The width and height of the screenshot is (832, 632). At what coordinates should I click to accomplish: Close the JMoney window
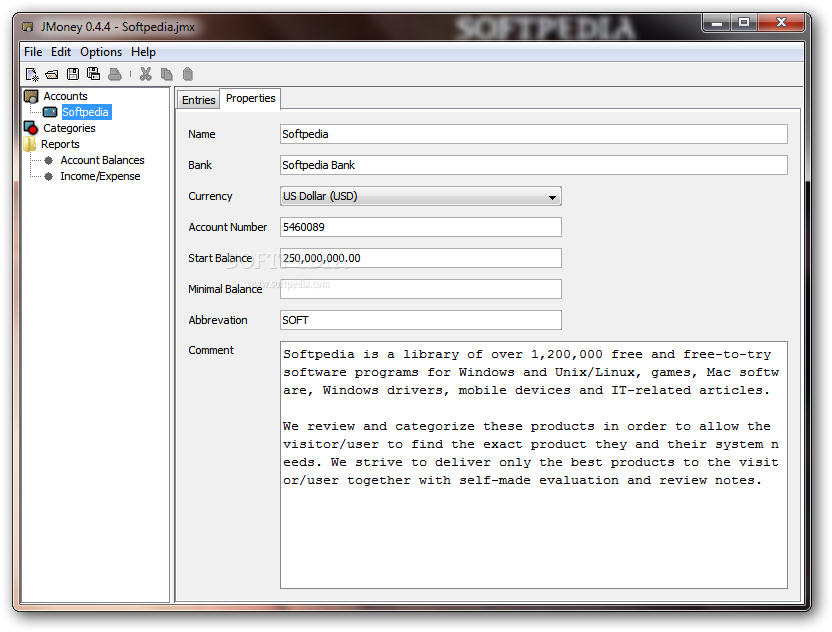point(781,22)
